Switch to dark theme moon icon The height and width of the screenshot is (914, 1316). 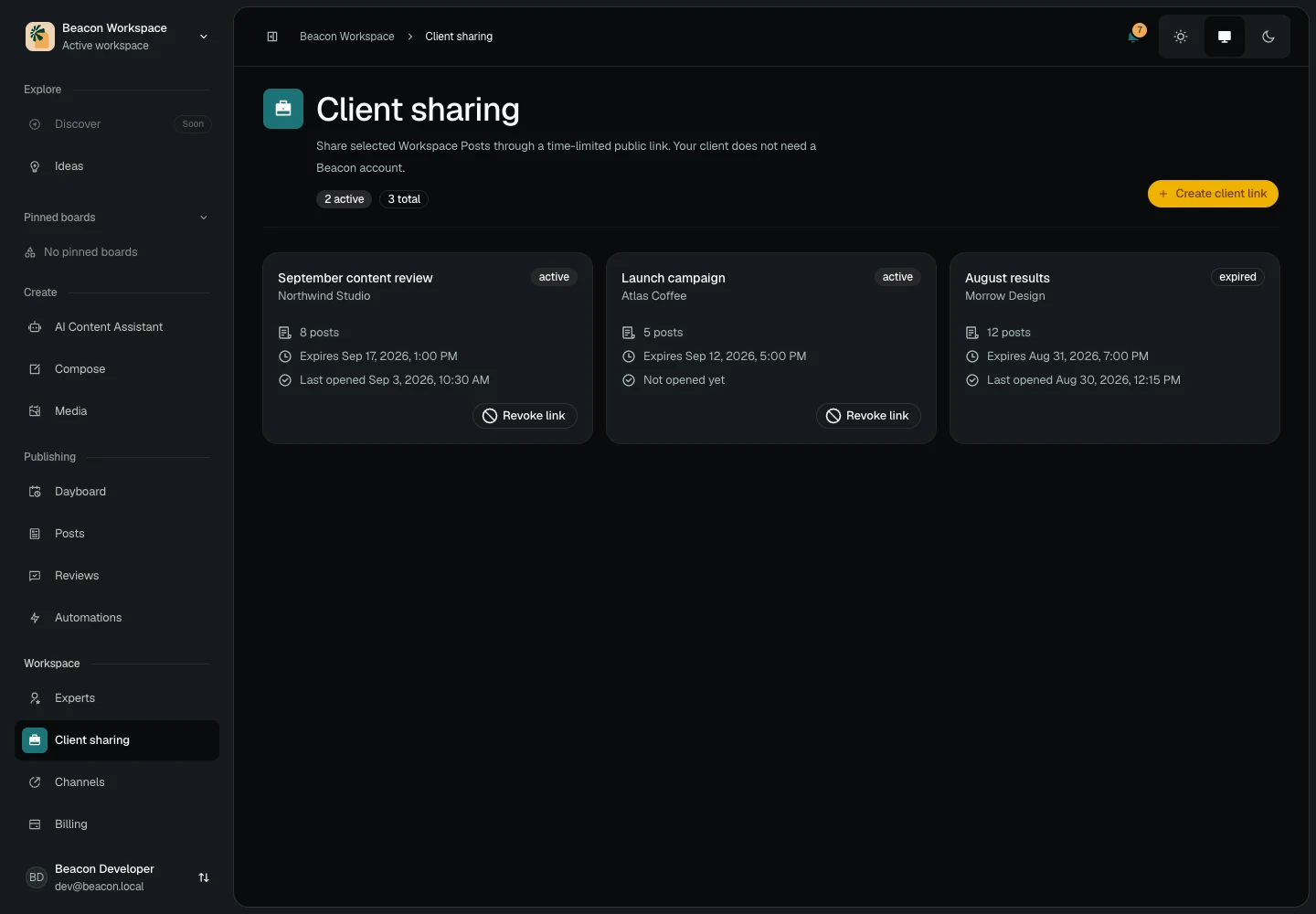[x=1268, y=37]
